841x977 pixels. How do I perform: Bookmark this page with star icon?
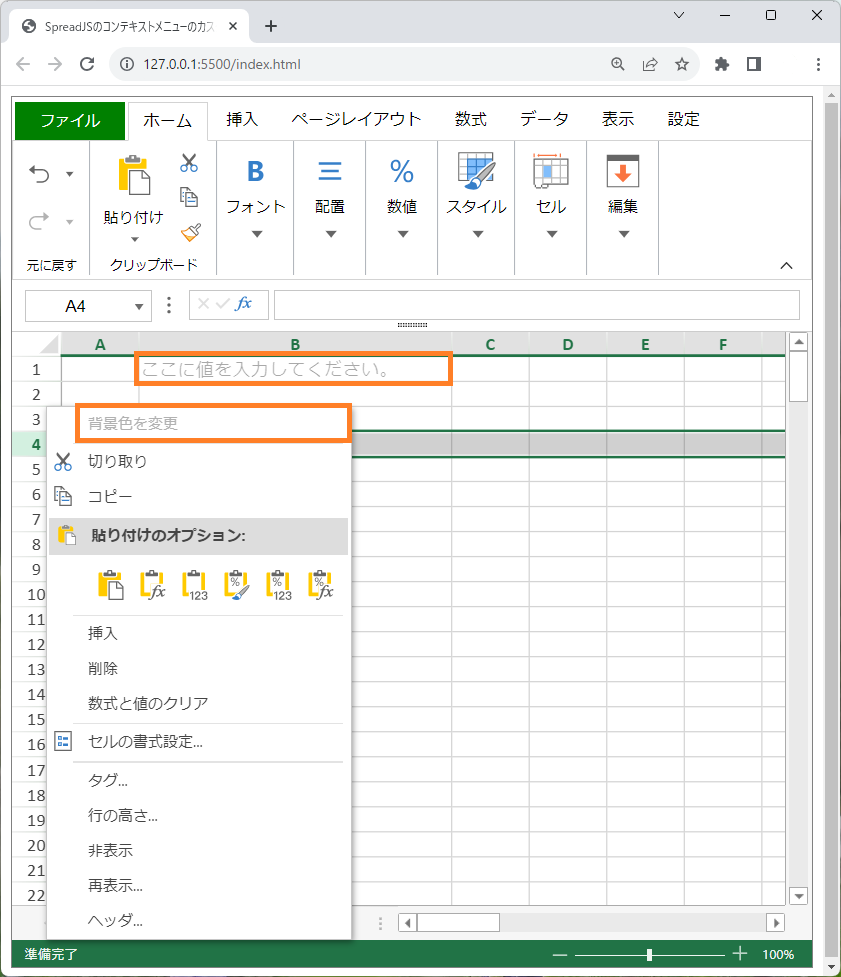[682, 64]
